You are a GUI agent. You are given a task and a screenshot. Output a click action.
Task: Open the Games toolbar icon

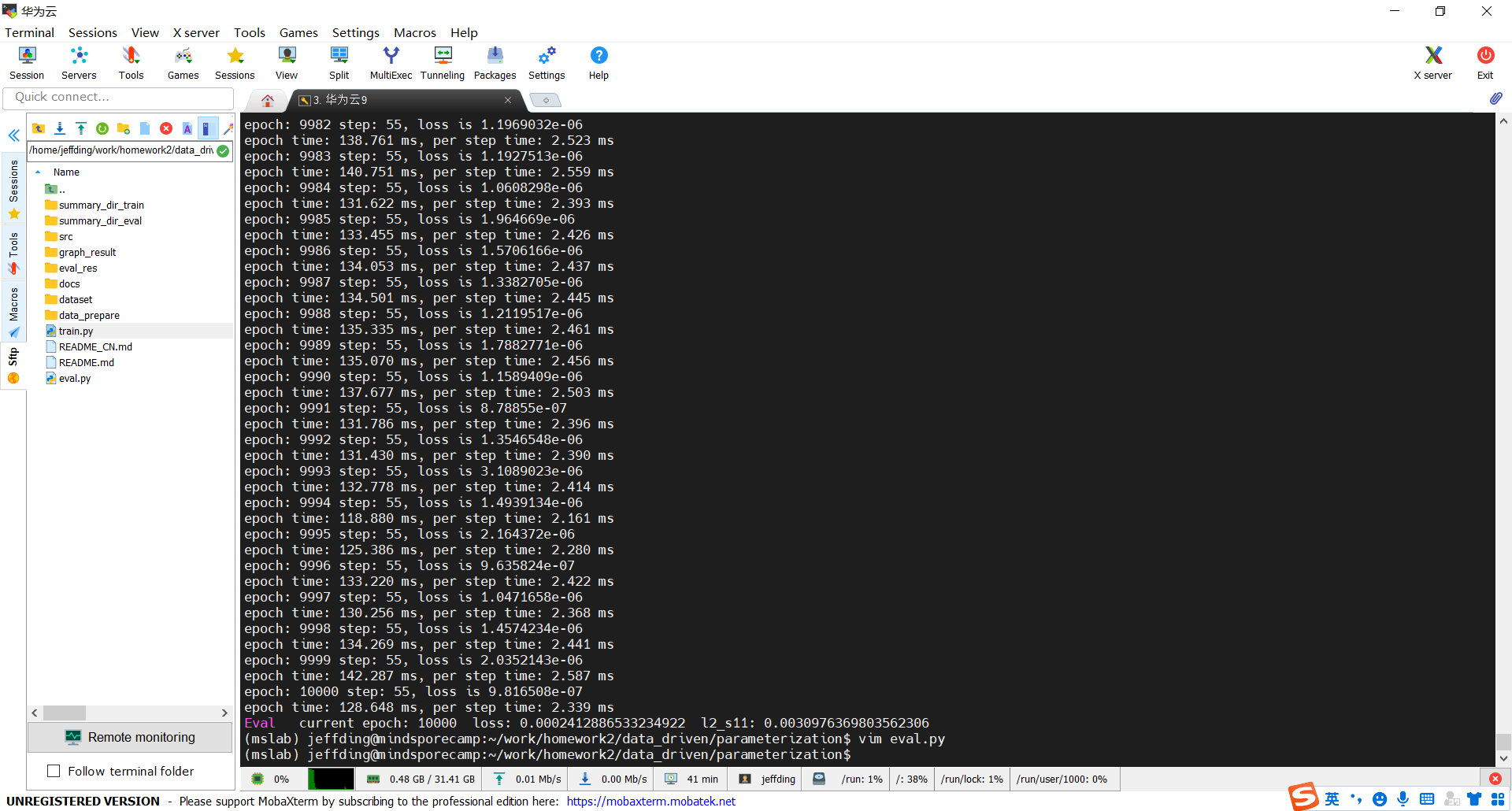click(x=183, y=63)
